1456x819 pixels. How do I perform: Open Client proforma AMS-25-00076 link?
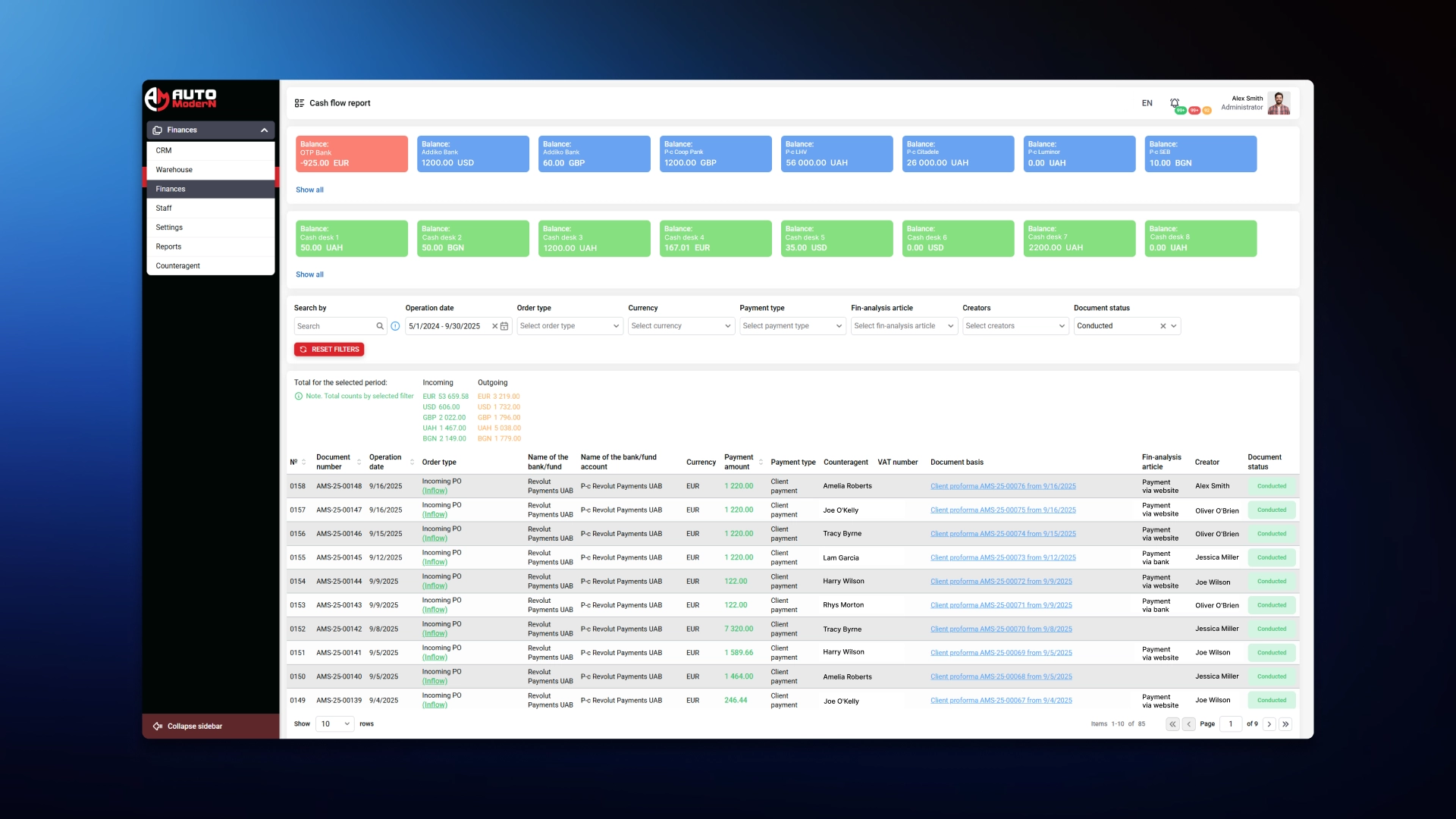pyautogui.click(x=1003, y=486)
